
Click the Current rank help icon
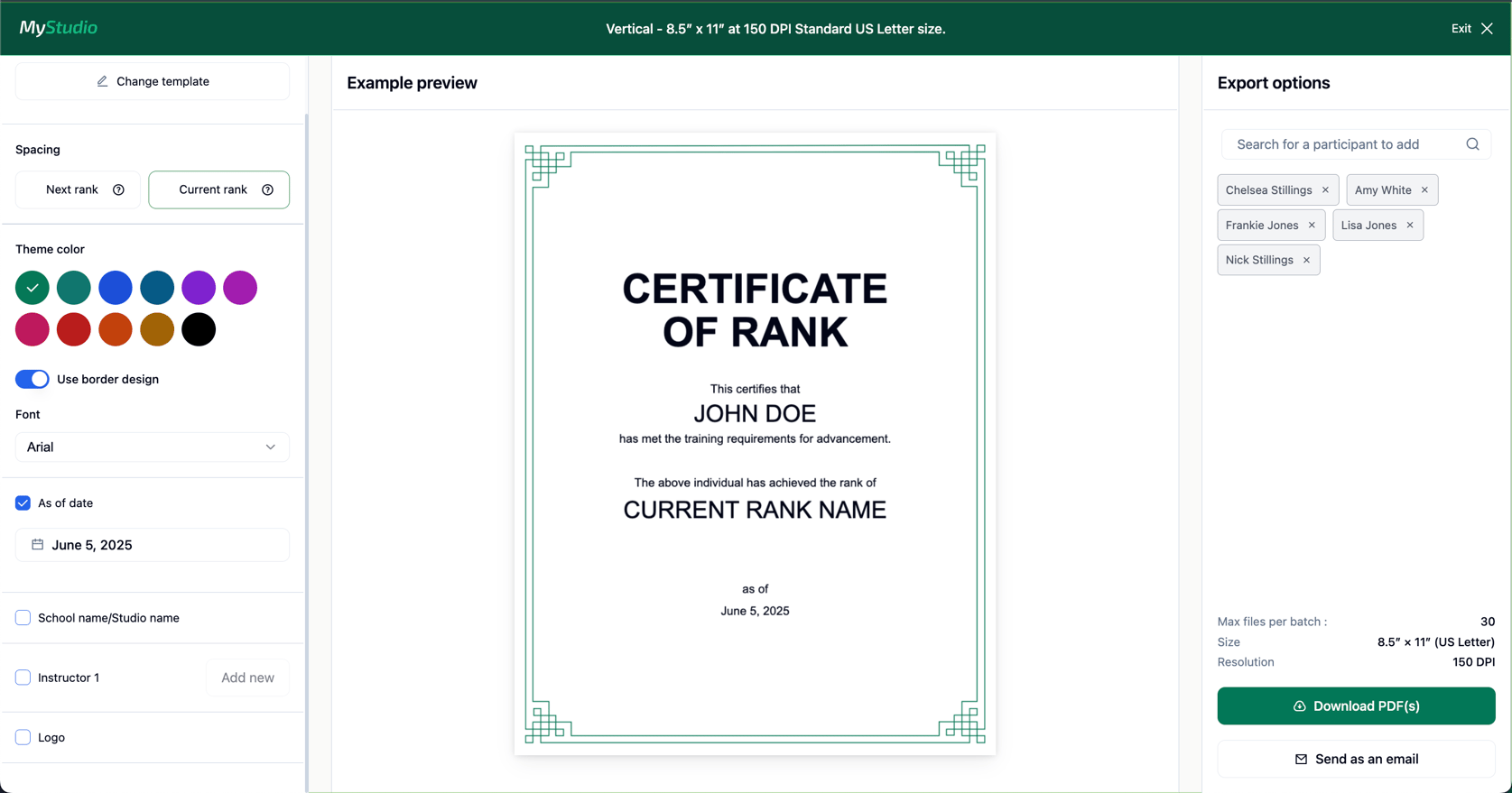point(267,189)
